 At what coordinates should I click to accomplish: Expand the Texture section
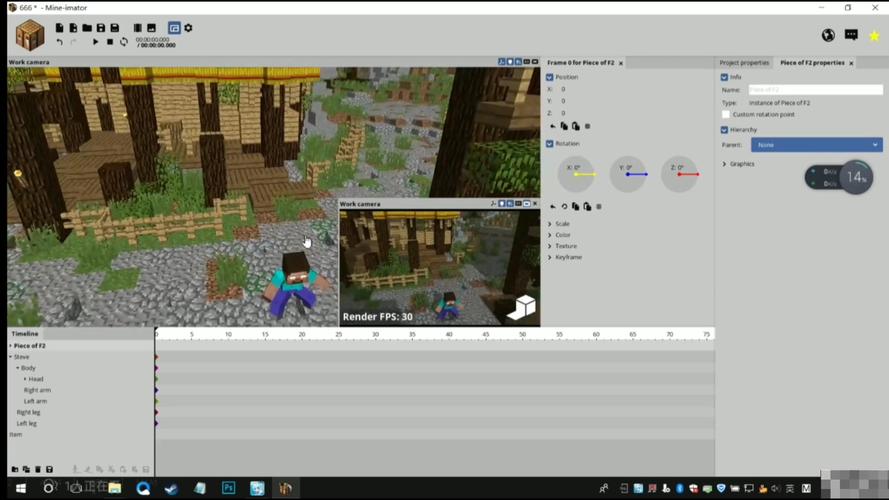(x=549, y=246)
